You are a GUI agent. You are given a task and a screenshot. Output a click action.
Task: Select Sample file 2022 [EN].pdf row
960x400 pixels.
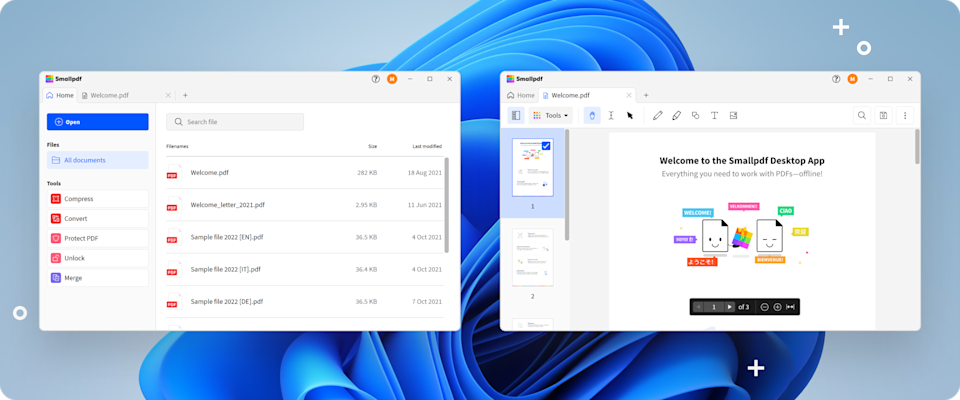[304, 237]
